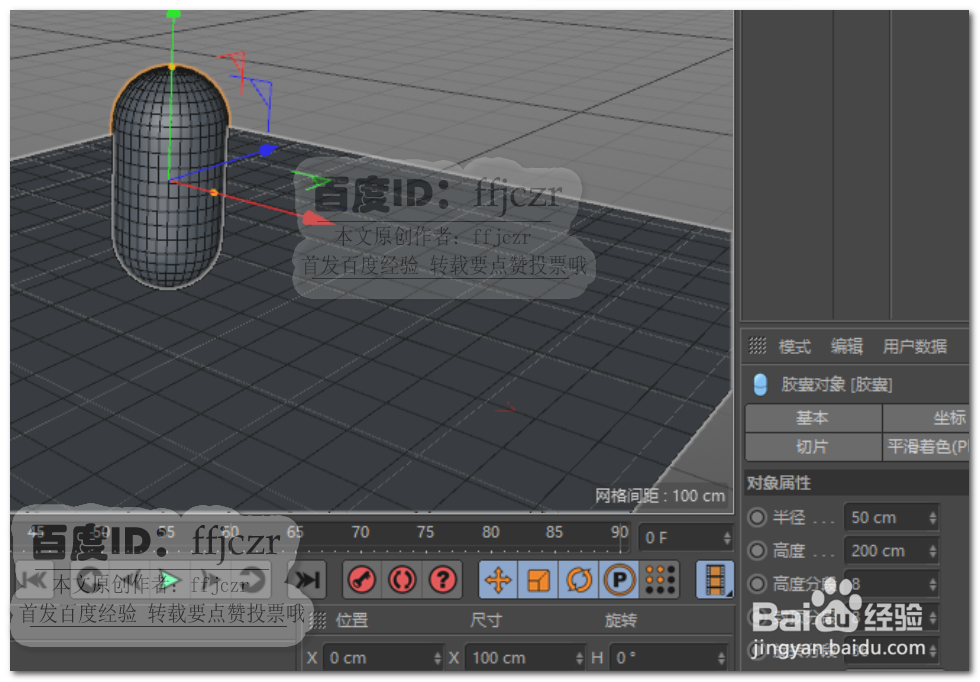Click the 高度 parameter label
980x682 pixels.
click(789, 550)
